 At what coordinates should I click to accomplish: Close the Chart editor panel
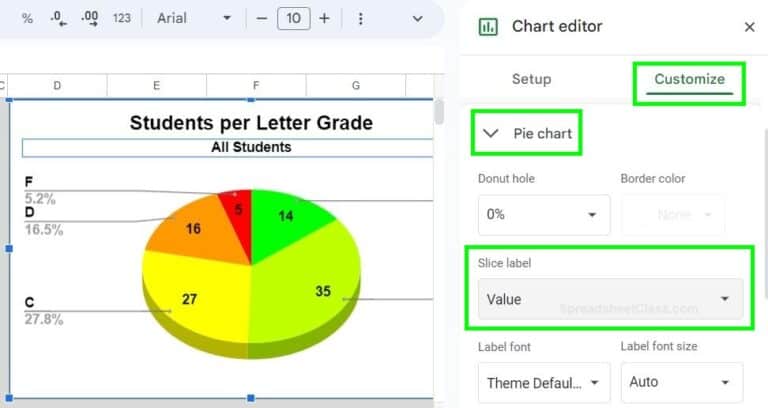click(749, 27)
